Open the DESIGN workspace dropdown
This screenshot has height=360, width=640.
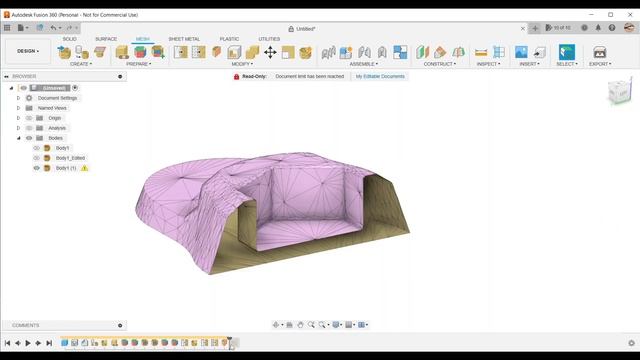pos(28,51)
